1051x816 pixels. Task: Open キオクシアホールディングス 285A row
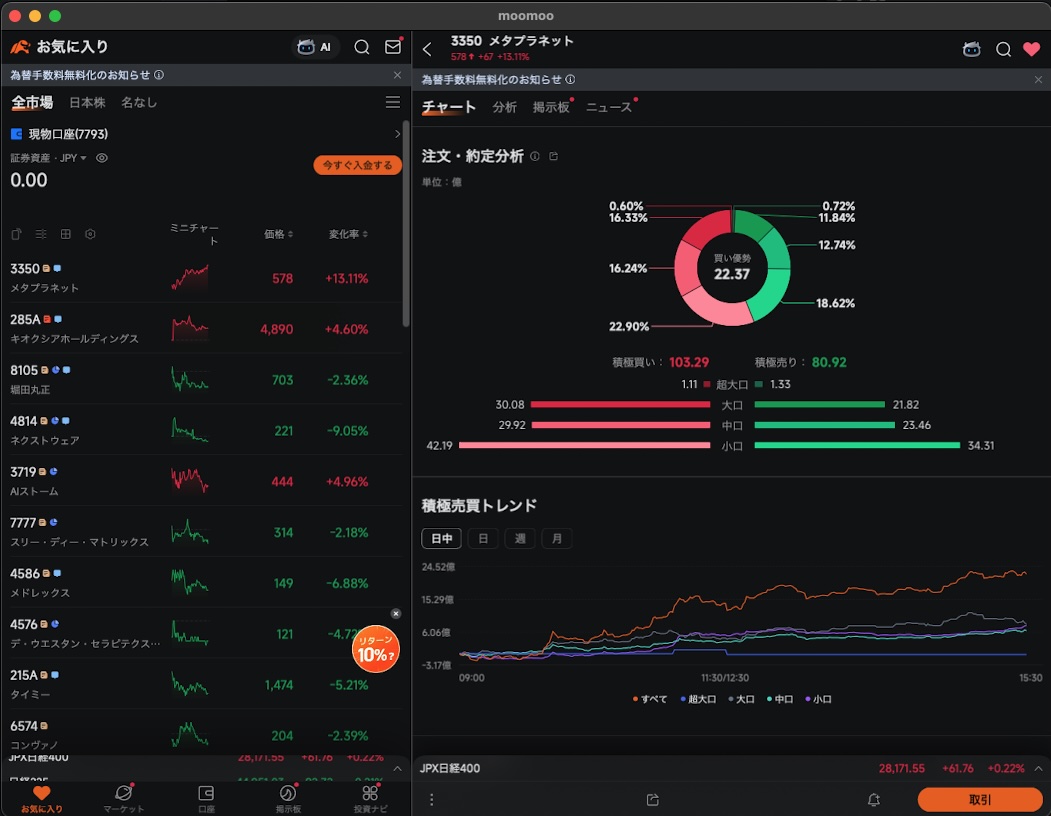point(204,329)
